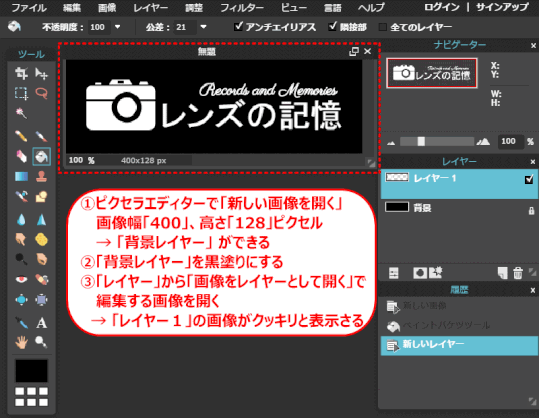This screenshot has width=539, height=418.
Task: Toggle visibility checkbox of レイヤー 1
Action: [x=529, y=179]
